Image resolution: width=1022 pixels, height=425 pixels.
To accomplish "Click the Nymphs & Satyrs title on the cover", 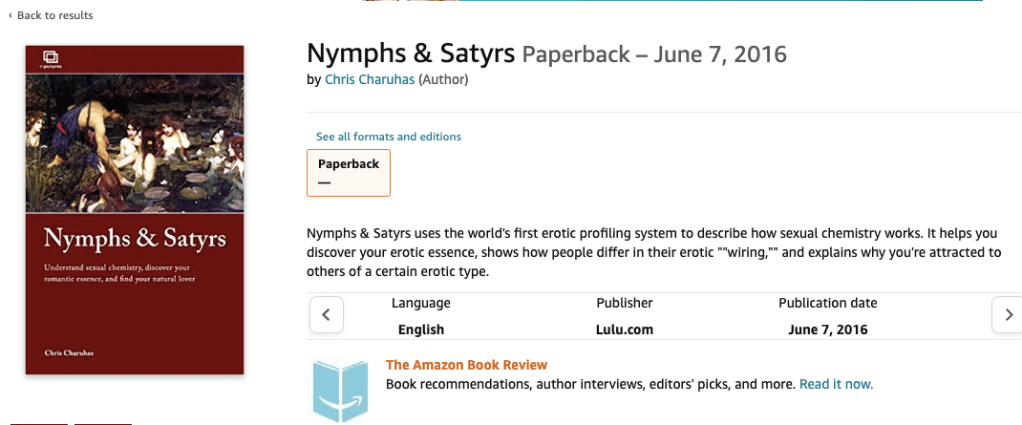I will [x=134, y=239].
